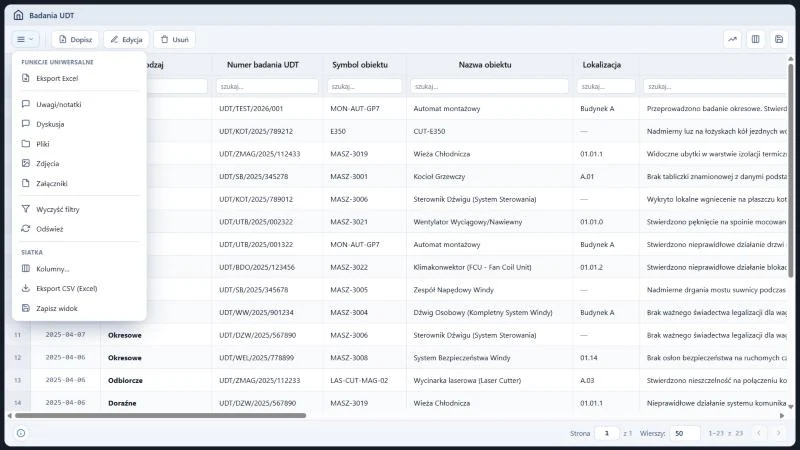The height and width of the screenshot is (450, 800).
Task: Select Eksport CSV (Excel) option
Action: pos(79,288)
